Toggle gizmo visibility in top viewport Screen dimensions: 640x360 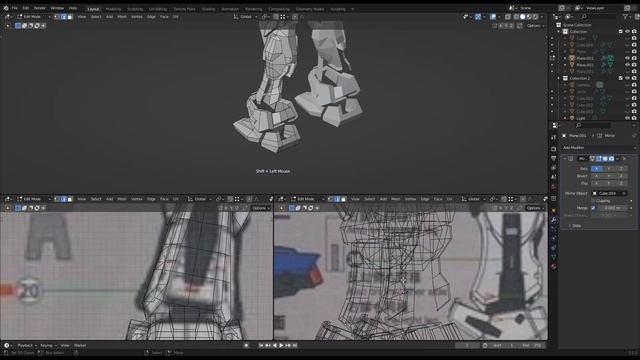tap(478, 17)
